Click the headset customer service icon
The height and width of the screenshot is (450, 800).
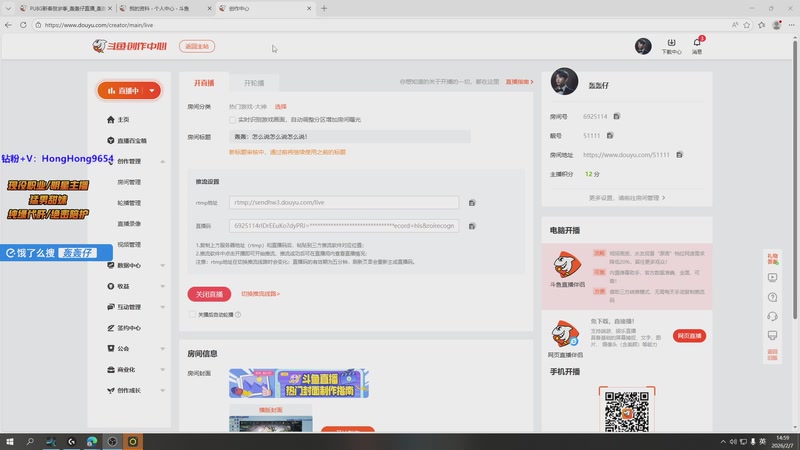point(772,317)
